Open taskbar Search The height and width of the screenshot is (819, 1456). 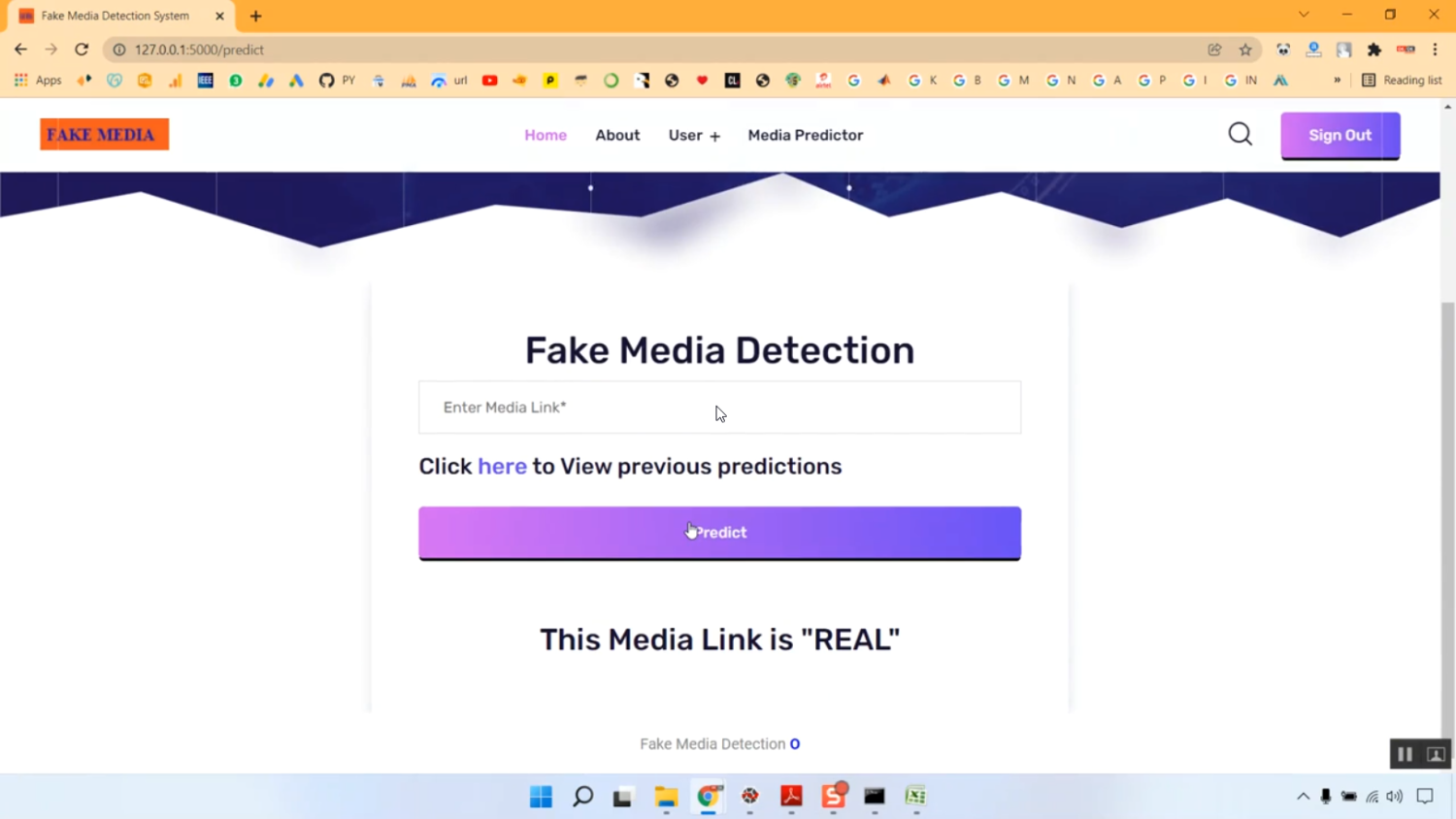coord(582,797)
